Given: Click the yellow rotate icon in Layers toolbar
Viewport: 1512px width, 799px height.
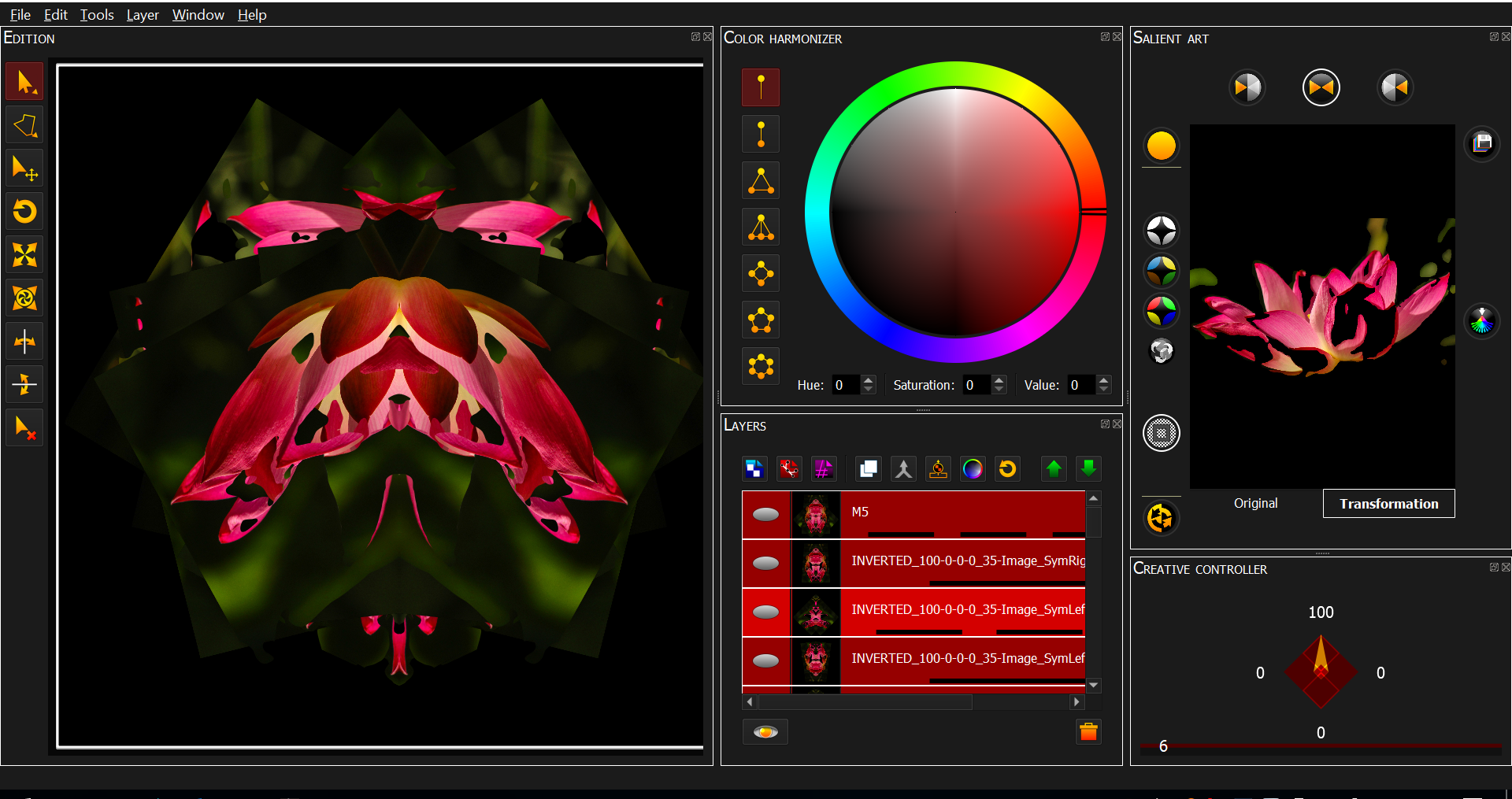Looking at the screenshot, I should [x=1007, y=469].
